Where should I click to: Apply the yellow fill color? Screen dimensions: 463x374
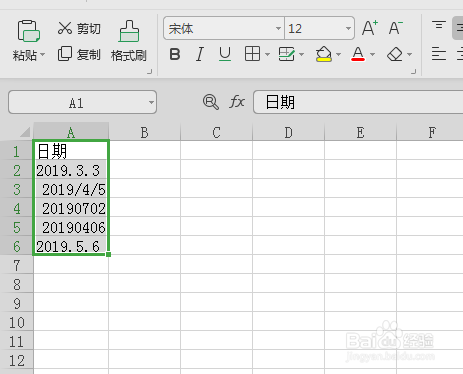[324, 54]
